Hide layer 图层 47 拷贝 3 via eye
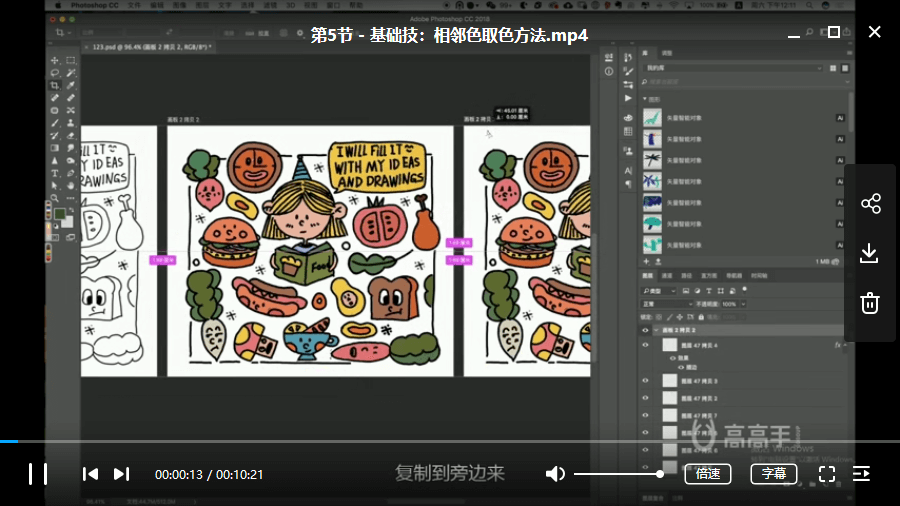Image resolution: width=900 pixels, height=506 pixels. coord(645,381)
